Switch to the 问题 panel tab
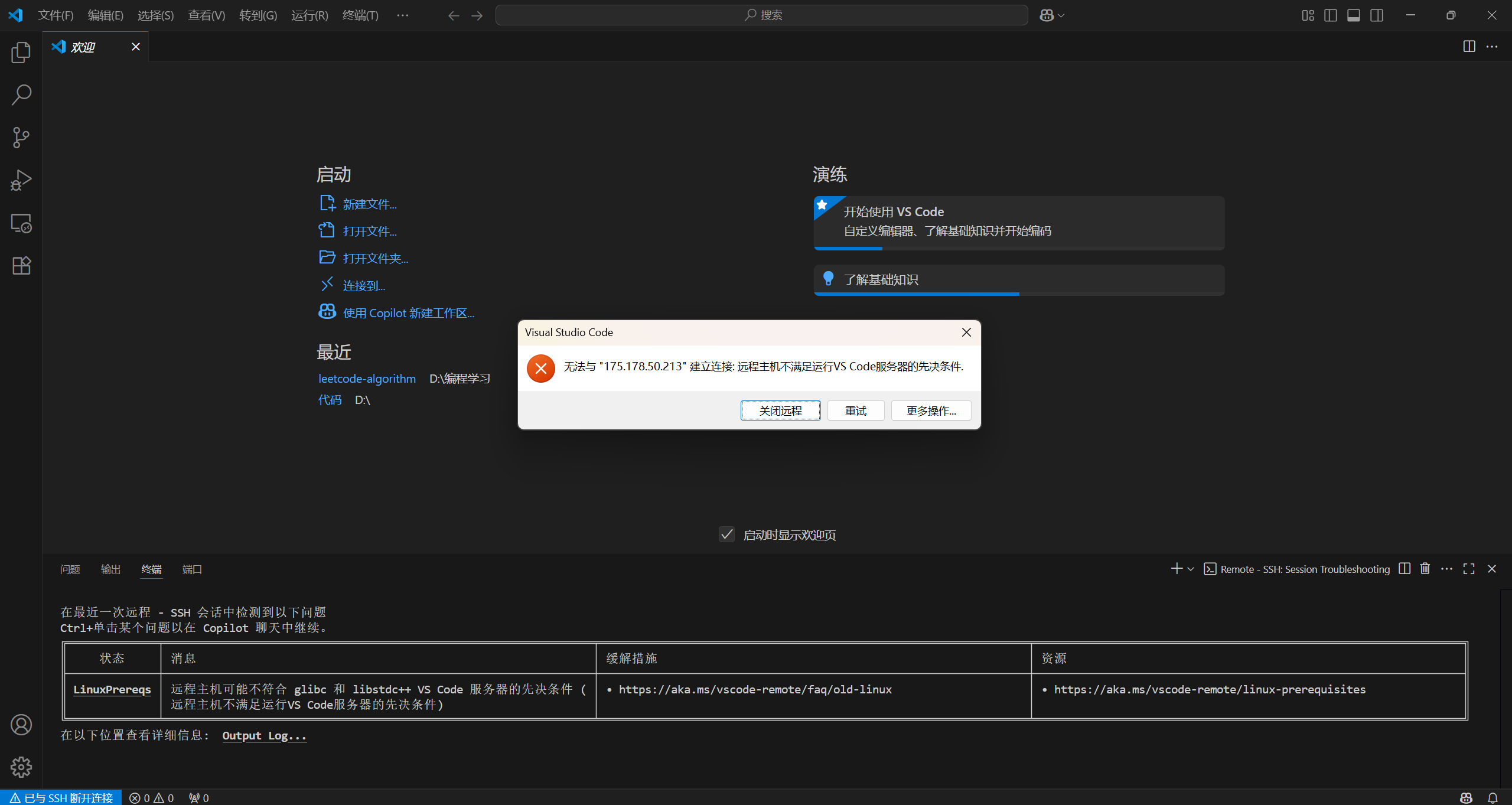Screen dimensions: 1512x805 click(70, 569)
